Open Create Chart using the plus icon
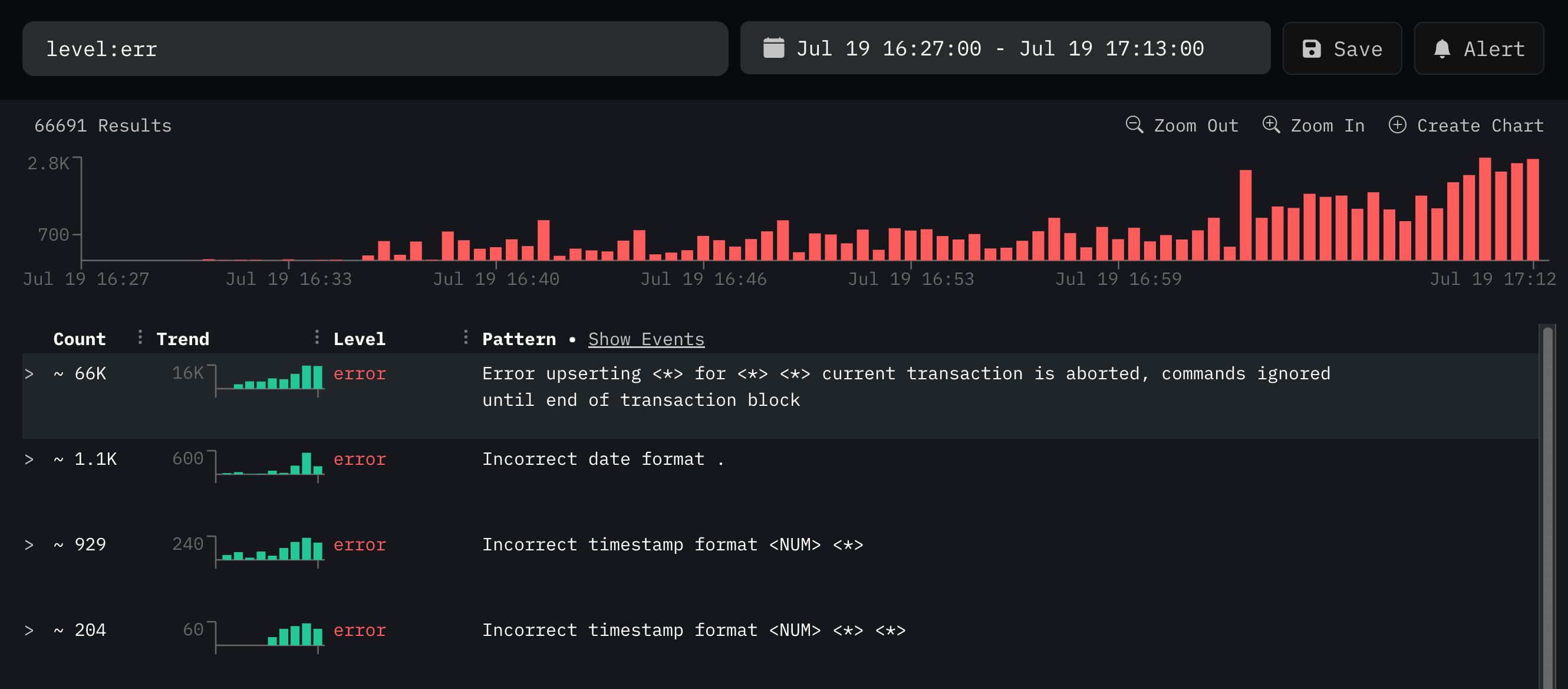 click(x=1398, y=125)
